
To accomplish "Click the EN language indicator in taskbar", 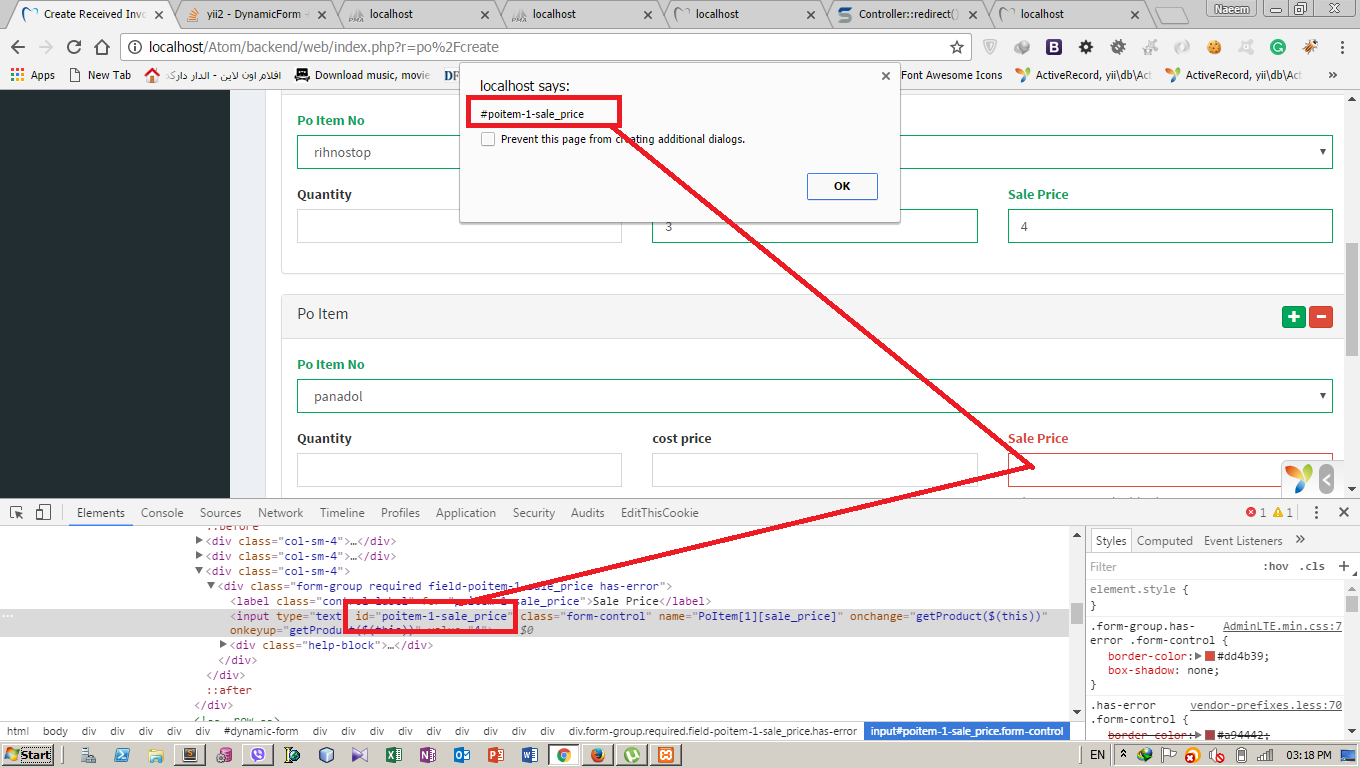I will pyautogui.click(x=1097, y=754).
